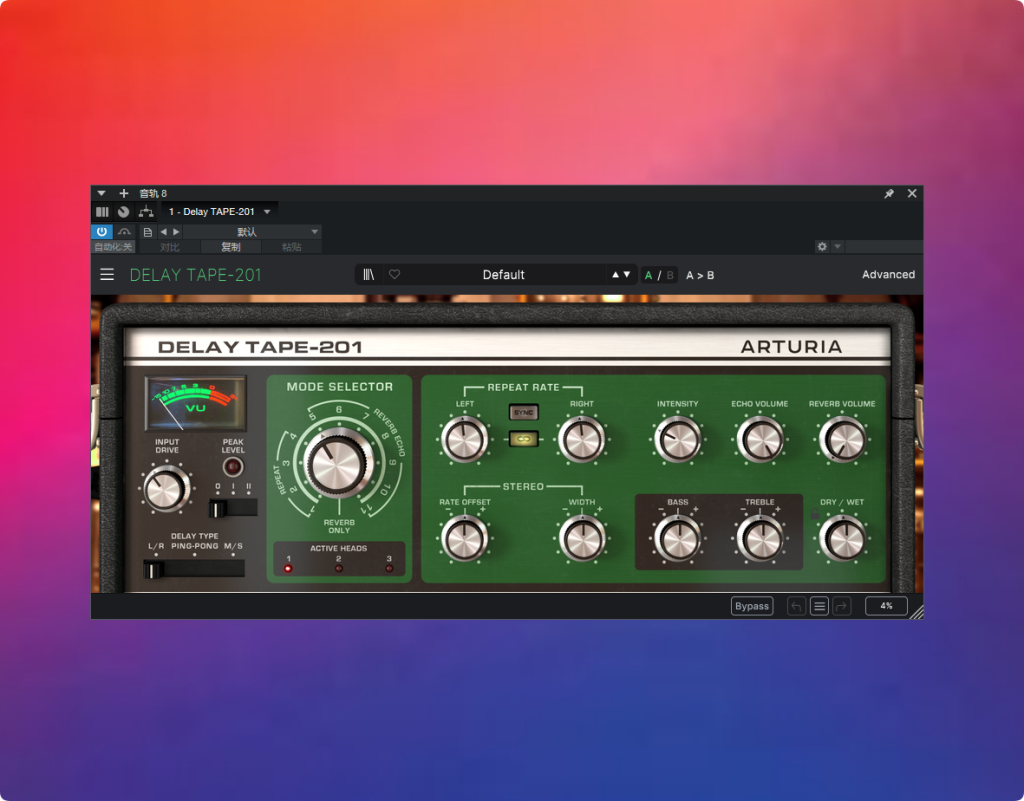Screen dimensions: 1024x801
Task: Switch to state B
Action: click(670, 275)
